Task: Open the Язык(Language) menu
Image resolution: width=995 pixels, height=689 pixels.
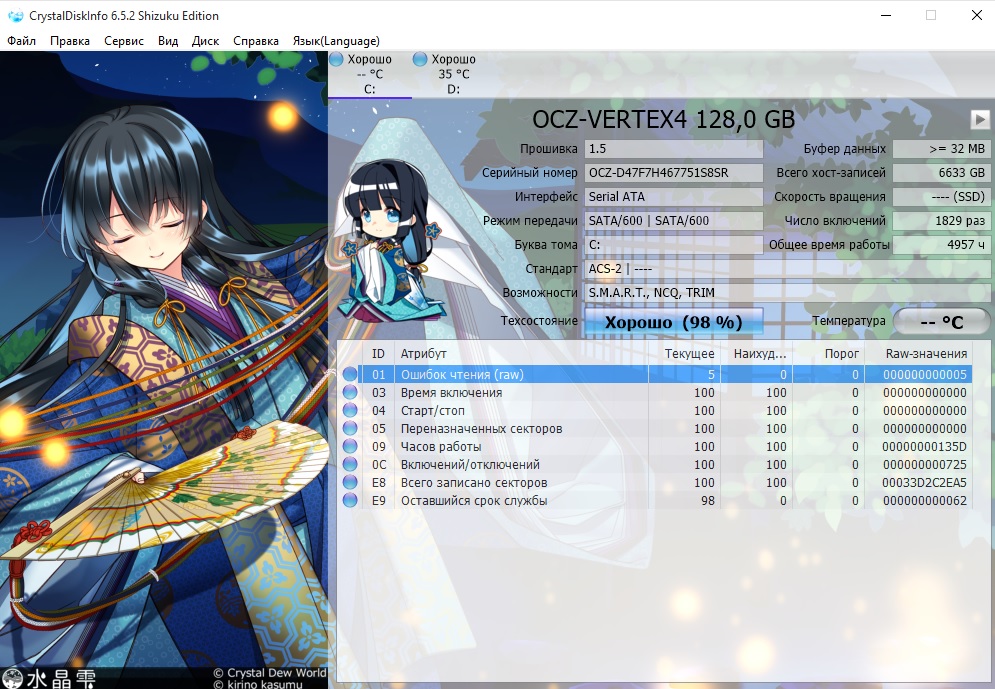Action: (336, 41)
